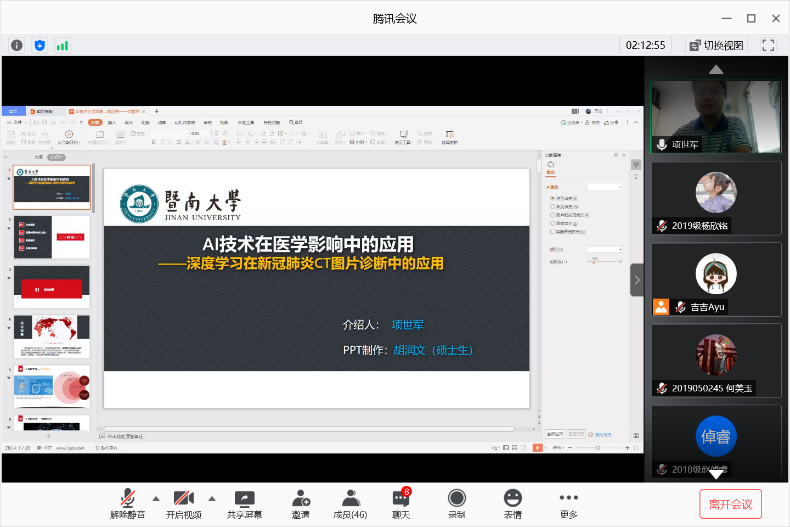Image resolution: width=790 pixels, height=527 pixels.
Task: Open the invite participants icon
Action: point(300,503)
